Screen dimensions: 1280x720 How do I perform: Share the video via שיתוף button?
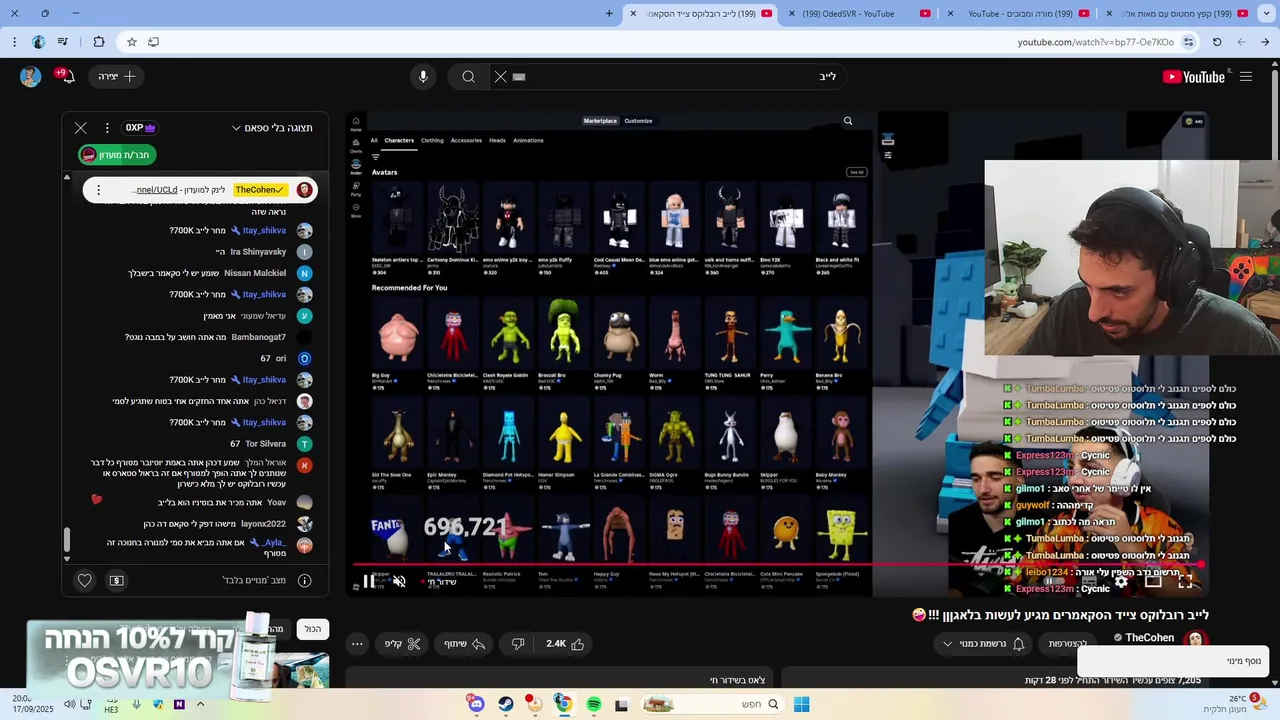465,644
